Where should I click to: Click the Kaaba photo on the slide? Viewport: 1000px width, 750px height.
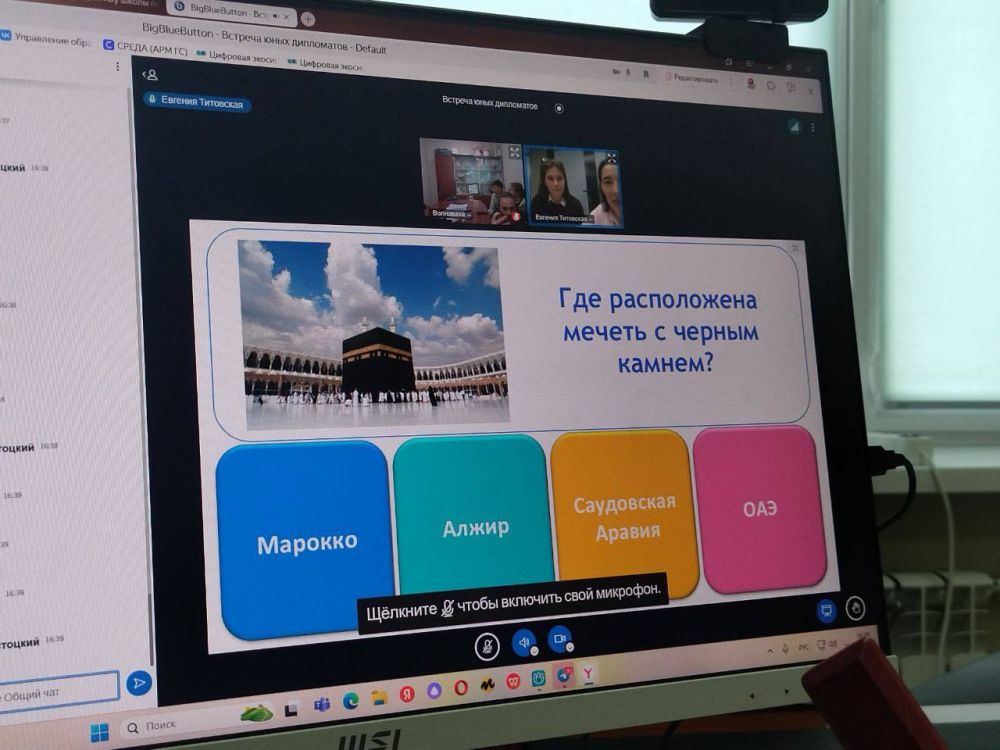374,333
